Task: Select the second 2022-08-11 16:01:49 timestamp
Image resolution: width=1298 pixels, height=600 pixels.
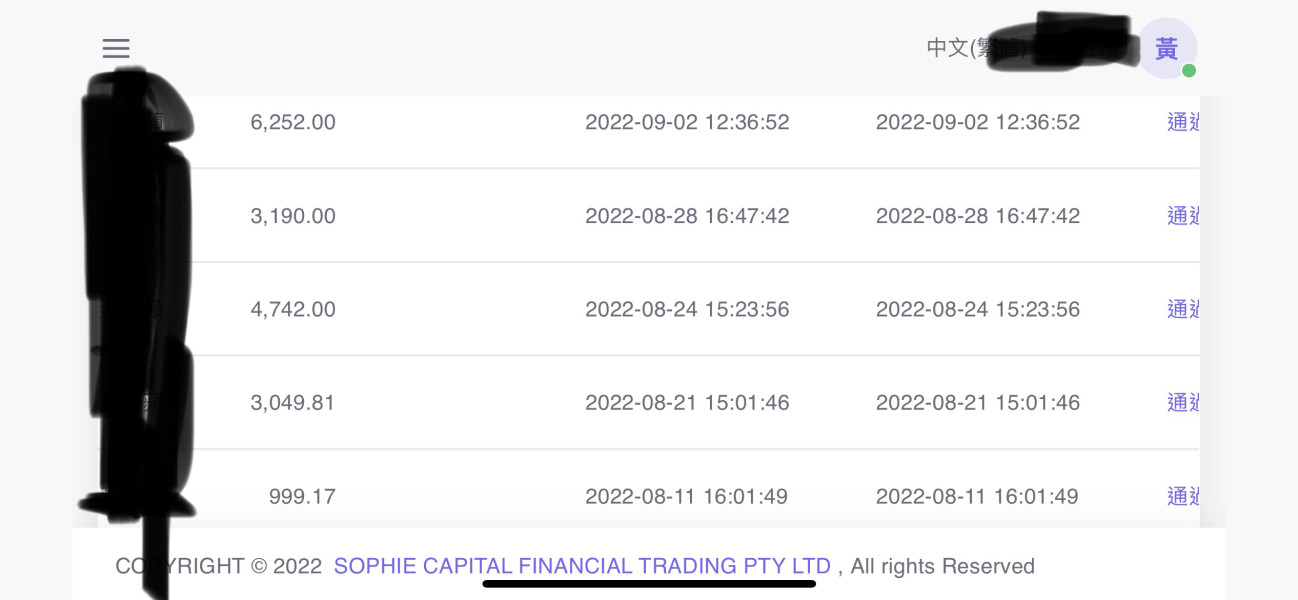Action: pyautogui.click(x=977, y=496)
